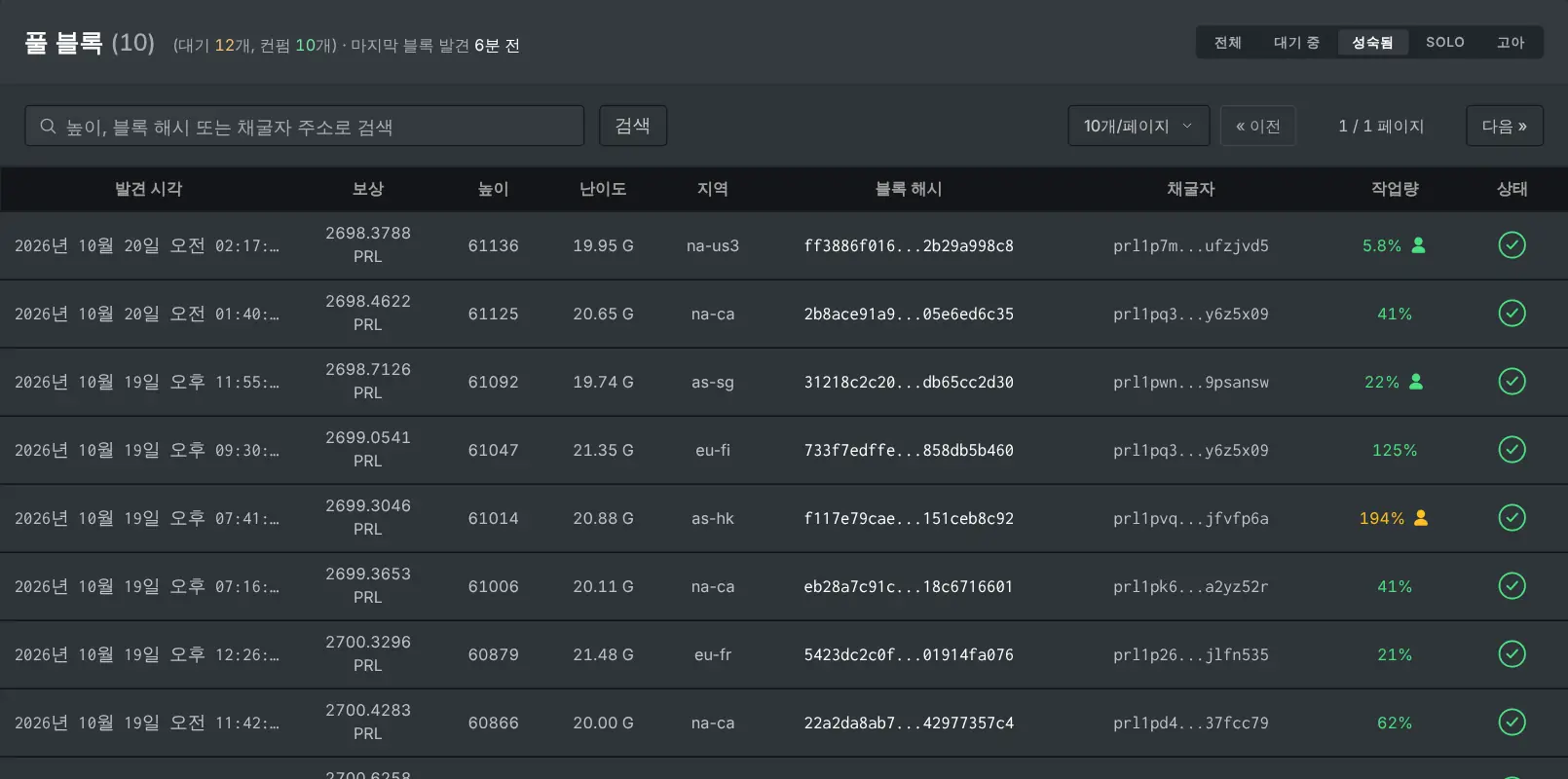Click block height 60879
This screenshot has height=779, width=1568.
[493, 655]
